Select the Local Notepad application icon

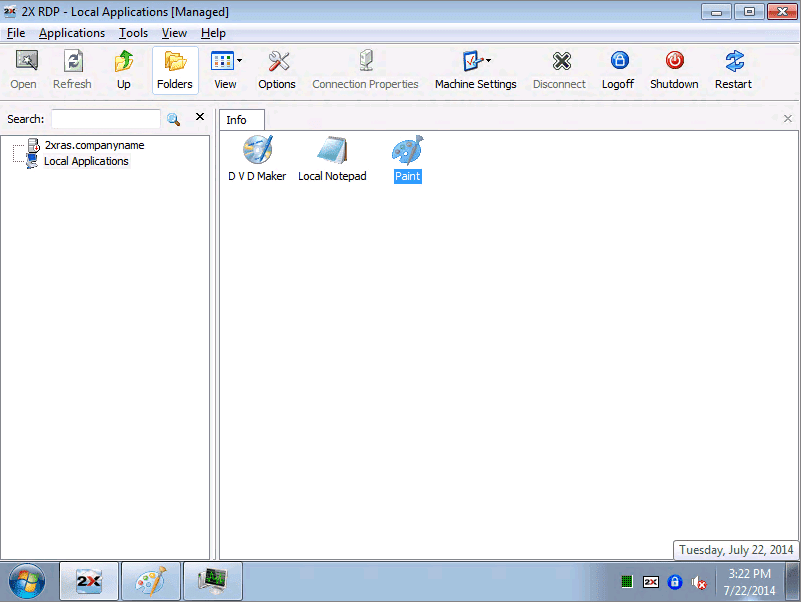(x=332, y=159)
